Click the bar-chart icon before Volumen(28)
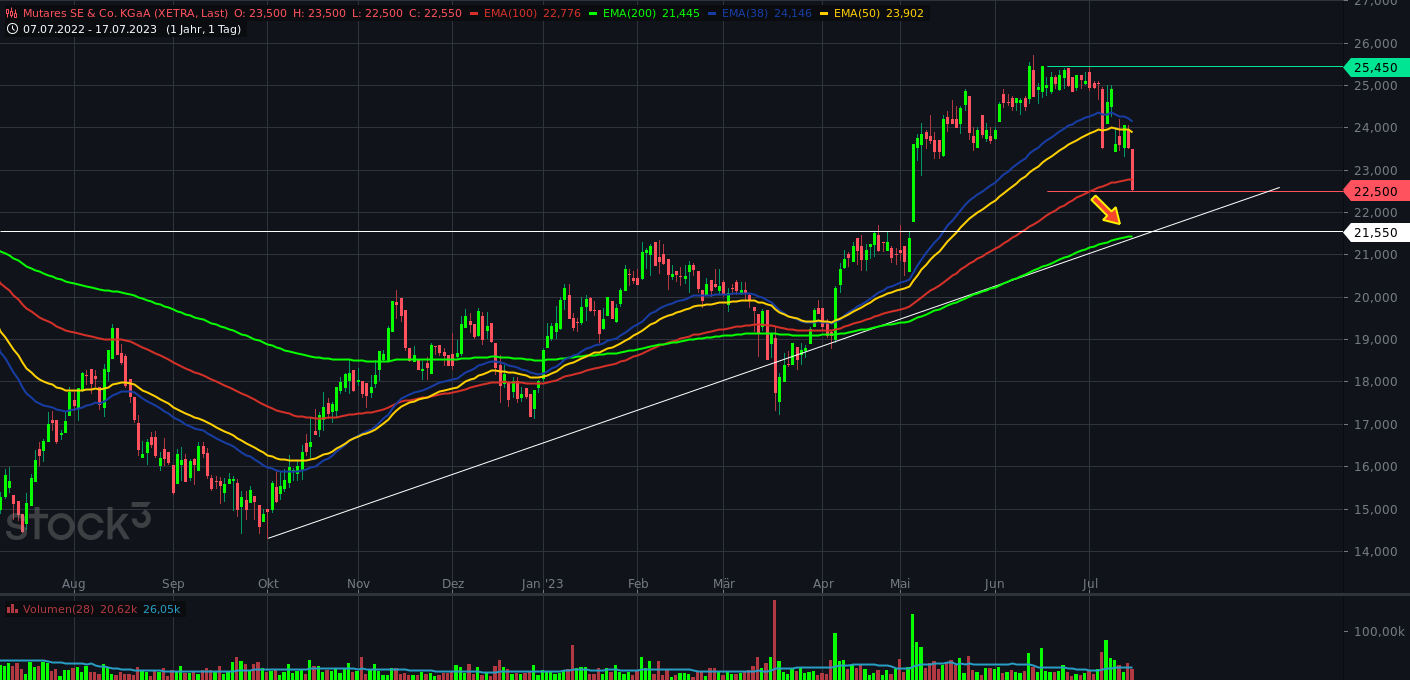 click(12, 609)
